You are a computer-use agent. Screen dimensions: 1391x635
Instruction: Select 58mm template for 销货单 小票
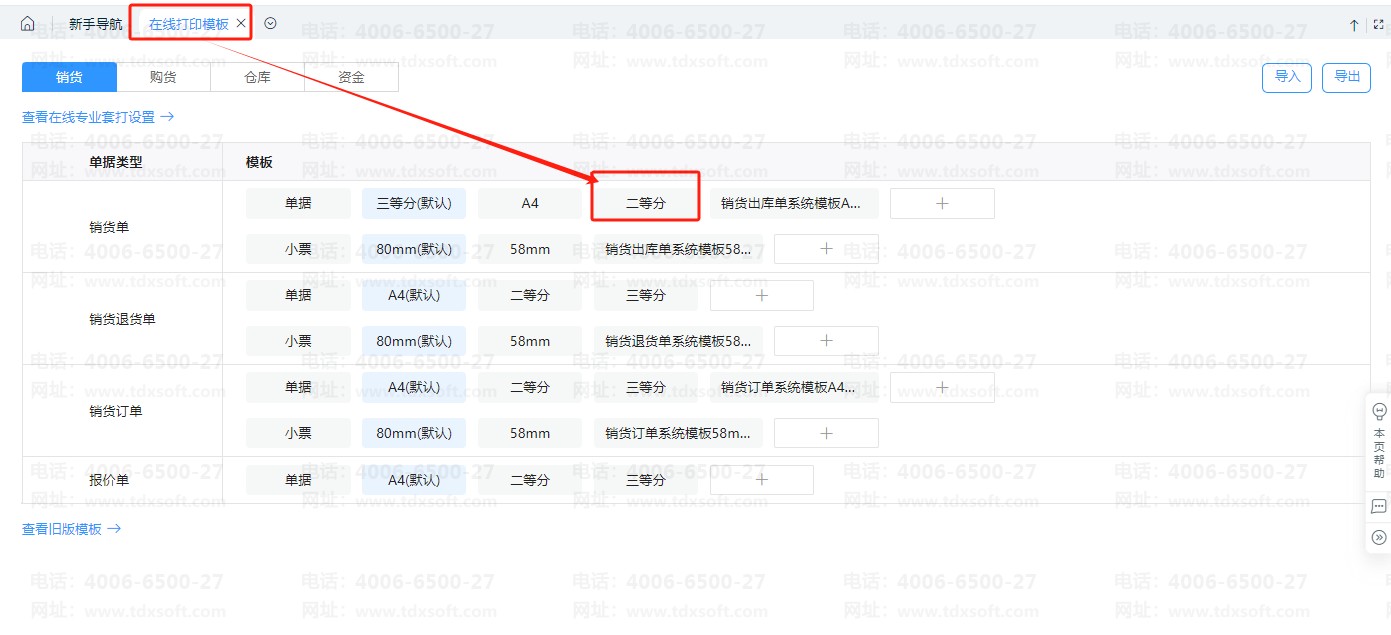coord(530,249)
